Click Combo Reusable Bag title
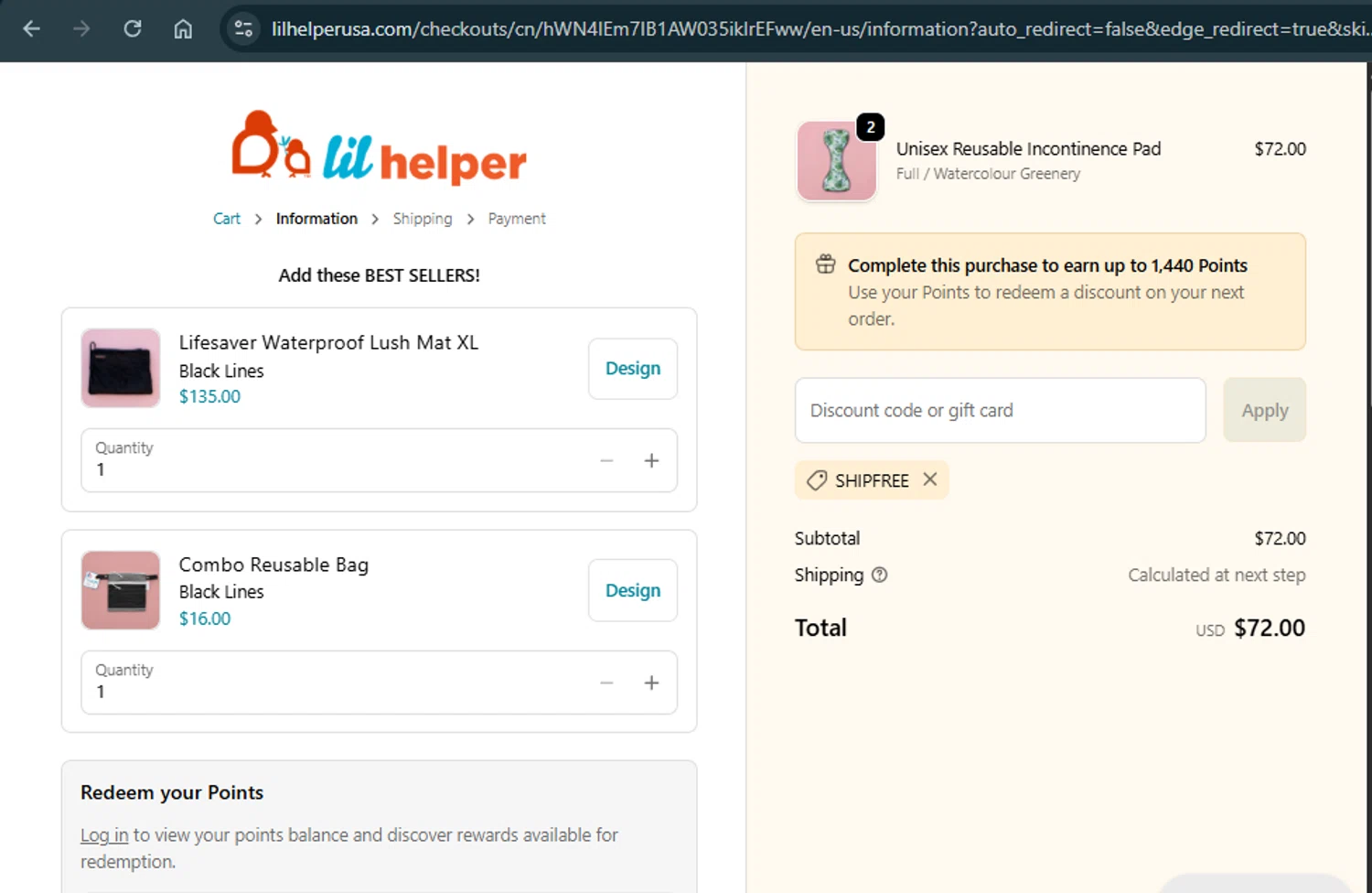The image size is (1372, 893). pos(273,565)
